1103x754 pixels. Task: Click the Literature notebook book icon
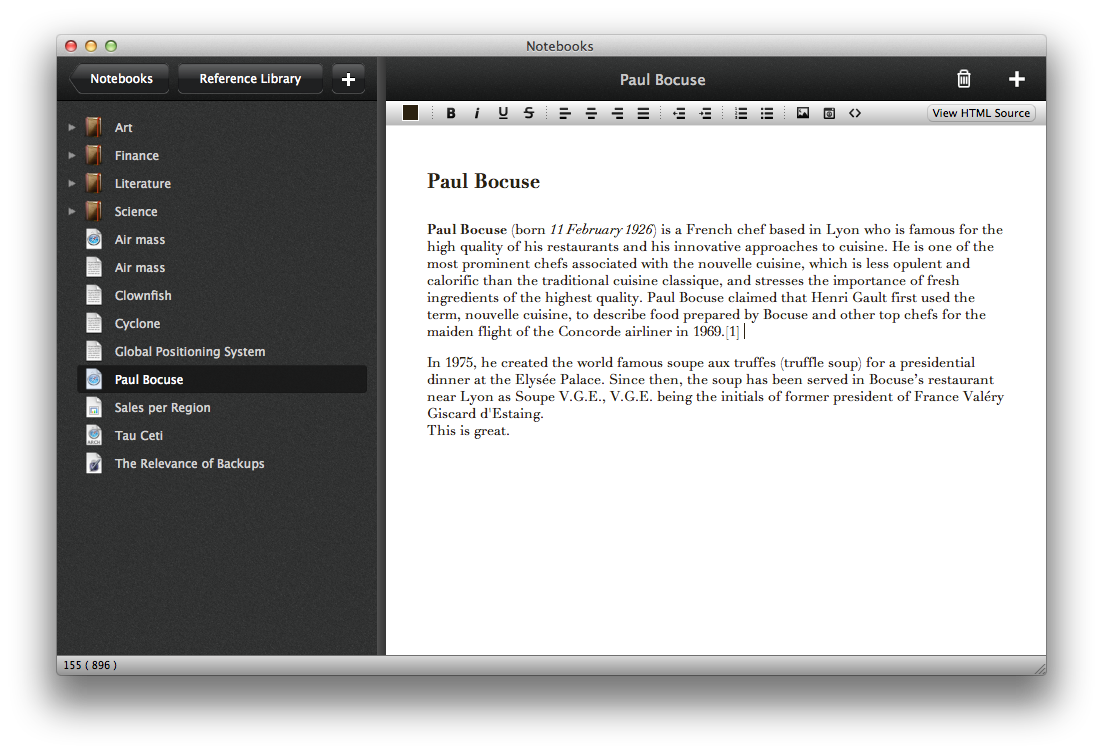point(94,184)
